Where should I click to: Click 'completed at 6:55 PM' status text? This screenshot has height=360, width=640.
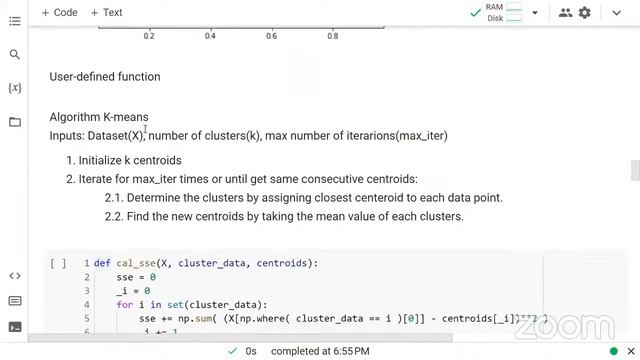coord(320,351)
